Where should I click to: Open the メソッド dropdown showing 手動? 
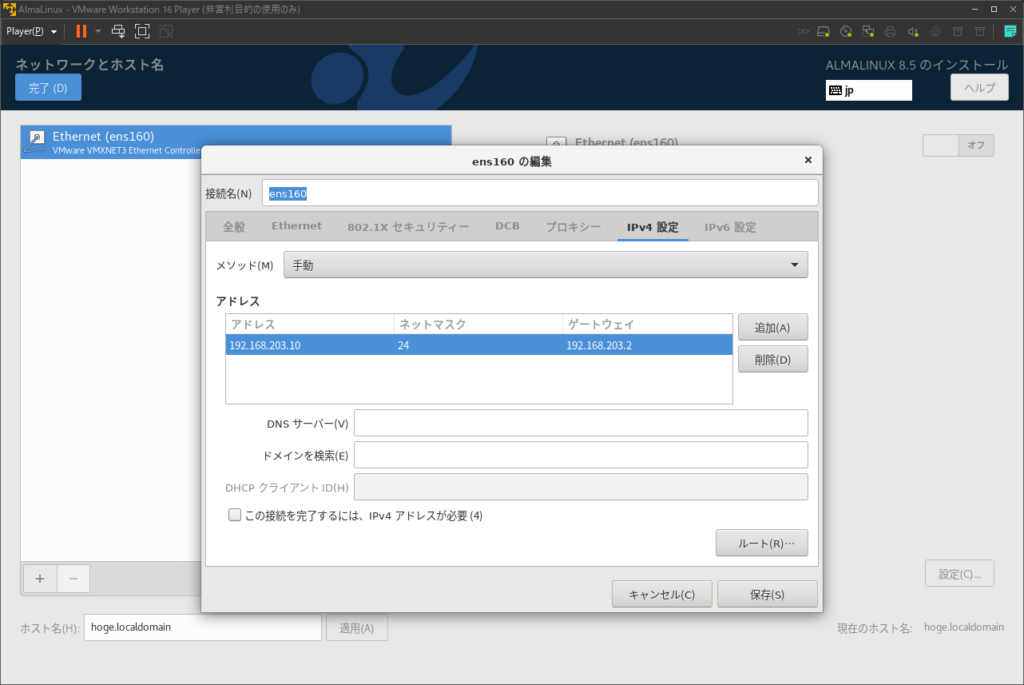coord(545,265)
